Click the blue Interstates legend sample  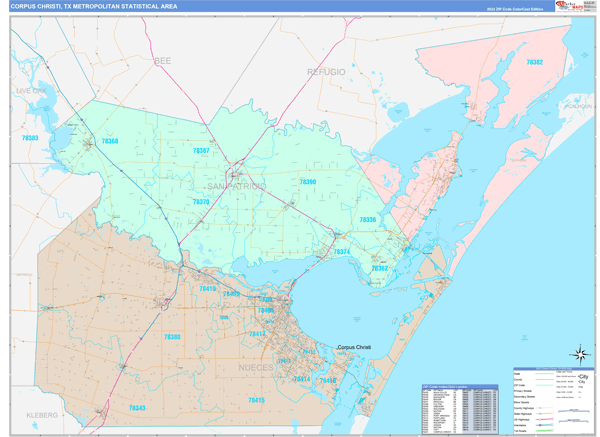pos(545,425)
